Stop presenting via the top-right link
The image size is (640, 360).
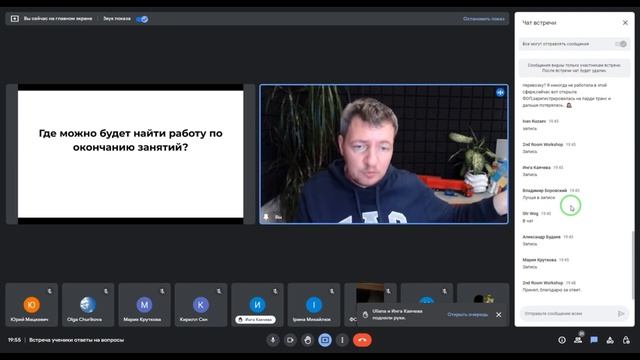(484, 19)
